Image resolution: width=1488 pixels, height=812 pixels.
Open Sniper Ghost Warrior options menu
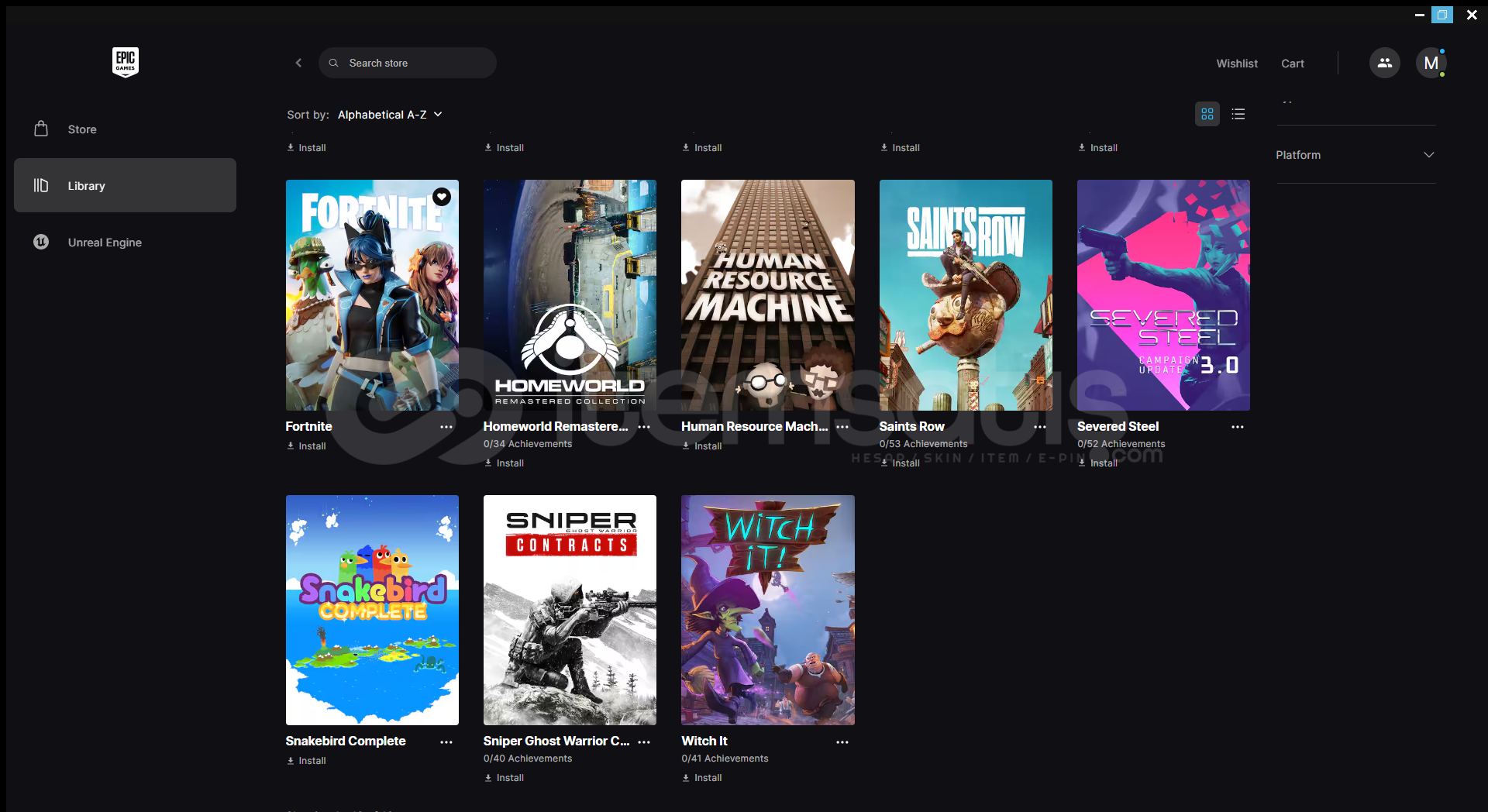click(x=644, y=742)
